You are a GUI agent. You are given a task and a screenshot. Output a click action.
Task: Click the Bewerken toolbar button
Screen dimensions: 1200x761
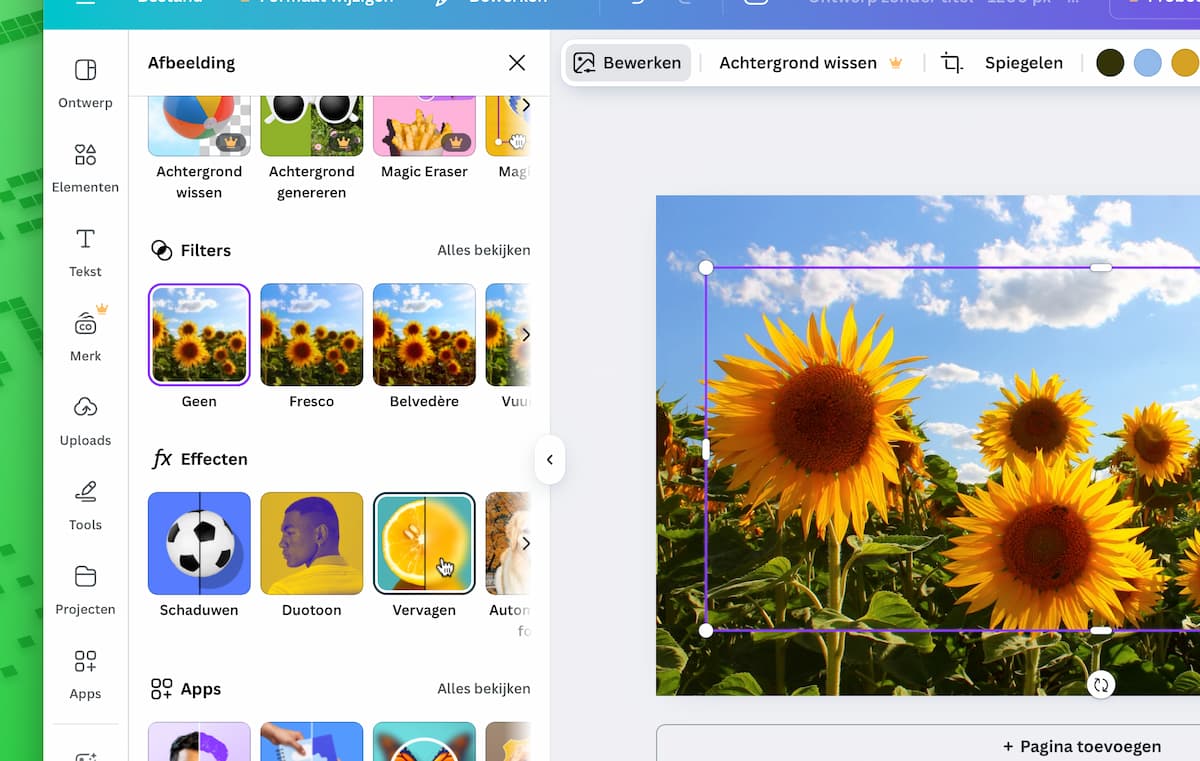point(628,63)
